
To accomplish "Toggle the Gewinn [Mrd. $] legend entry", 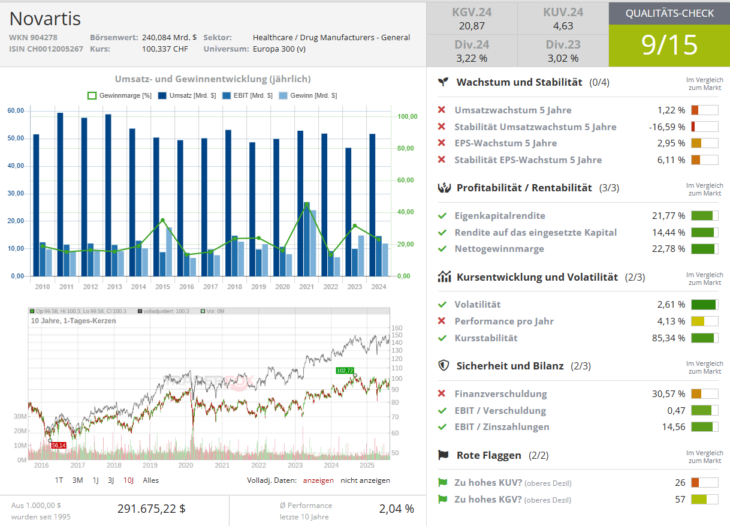I will coord(308,95).
